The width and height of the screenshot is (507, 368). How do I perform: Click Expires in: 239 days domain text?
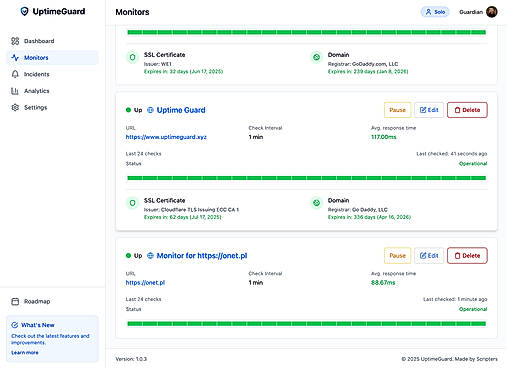[368, 72]
